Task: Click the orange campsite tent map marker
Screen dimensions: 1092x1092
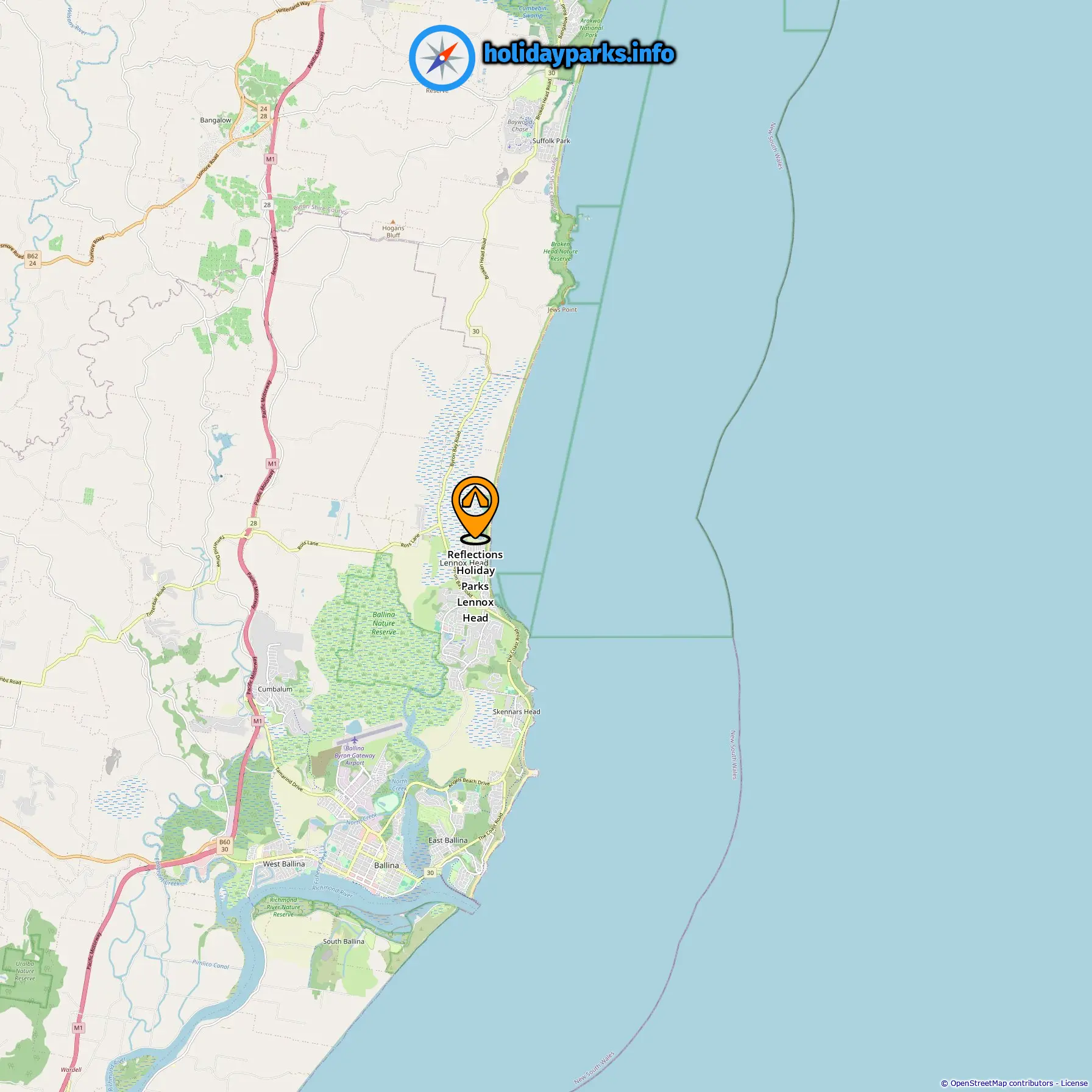Action: 475,509
